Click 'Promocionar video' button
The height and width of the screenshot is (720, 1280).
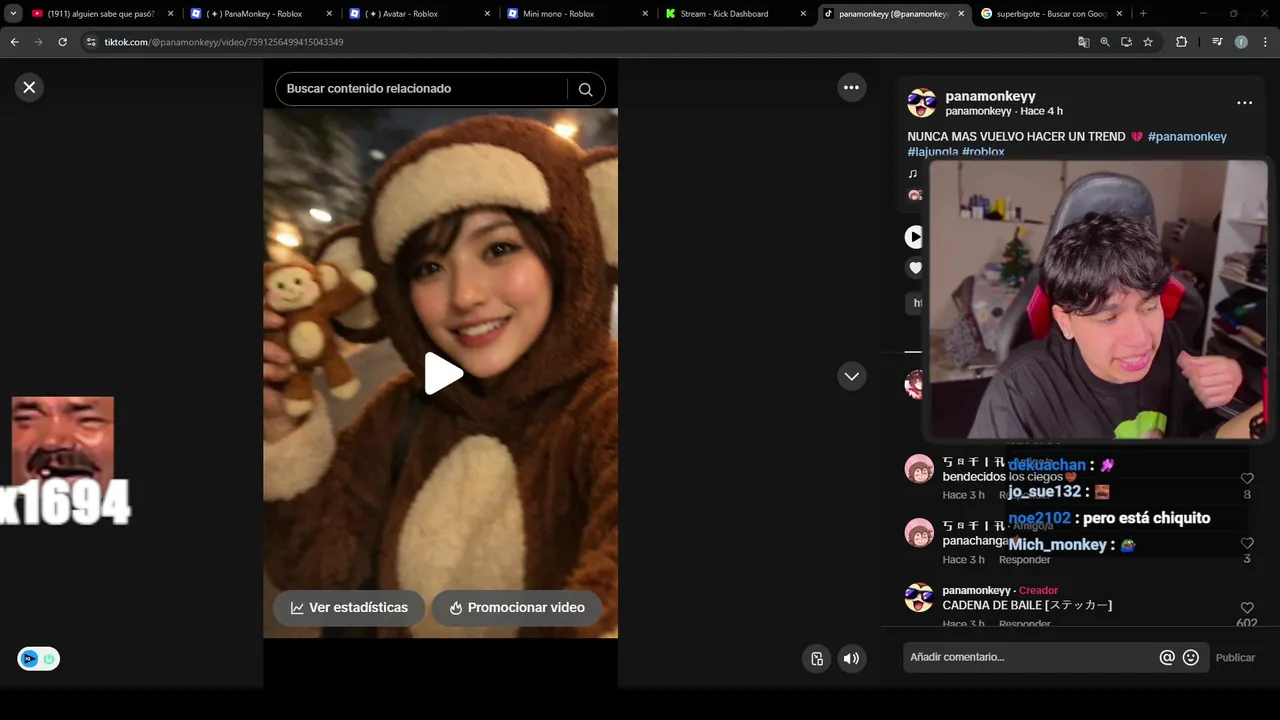pyautogui.click(x=516, y=607)
